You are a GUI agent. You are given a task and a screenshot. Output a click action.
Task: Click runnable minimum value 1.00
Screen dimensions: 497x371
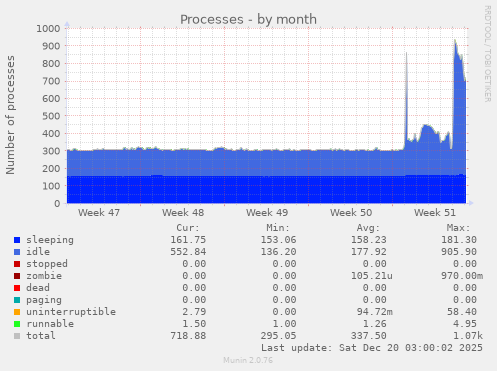tap(284, 324)
